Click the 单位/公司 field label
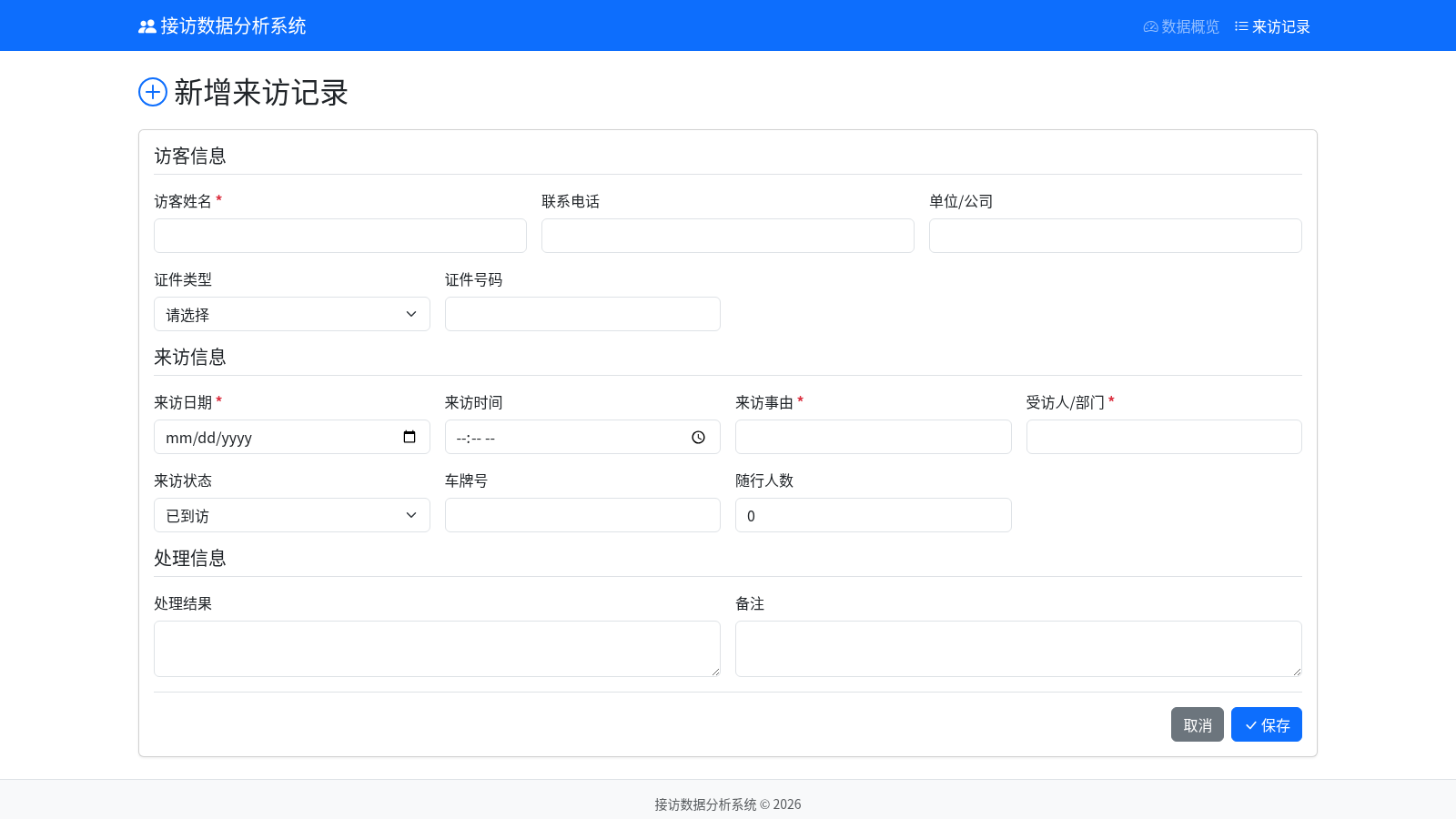 (x=961, y=201)
